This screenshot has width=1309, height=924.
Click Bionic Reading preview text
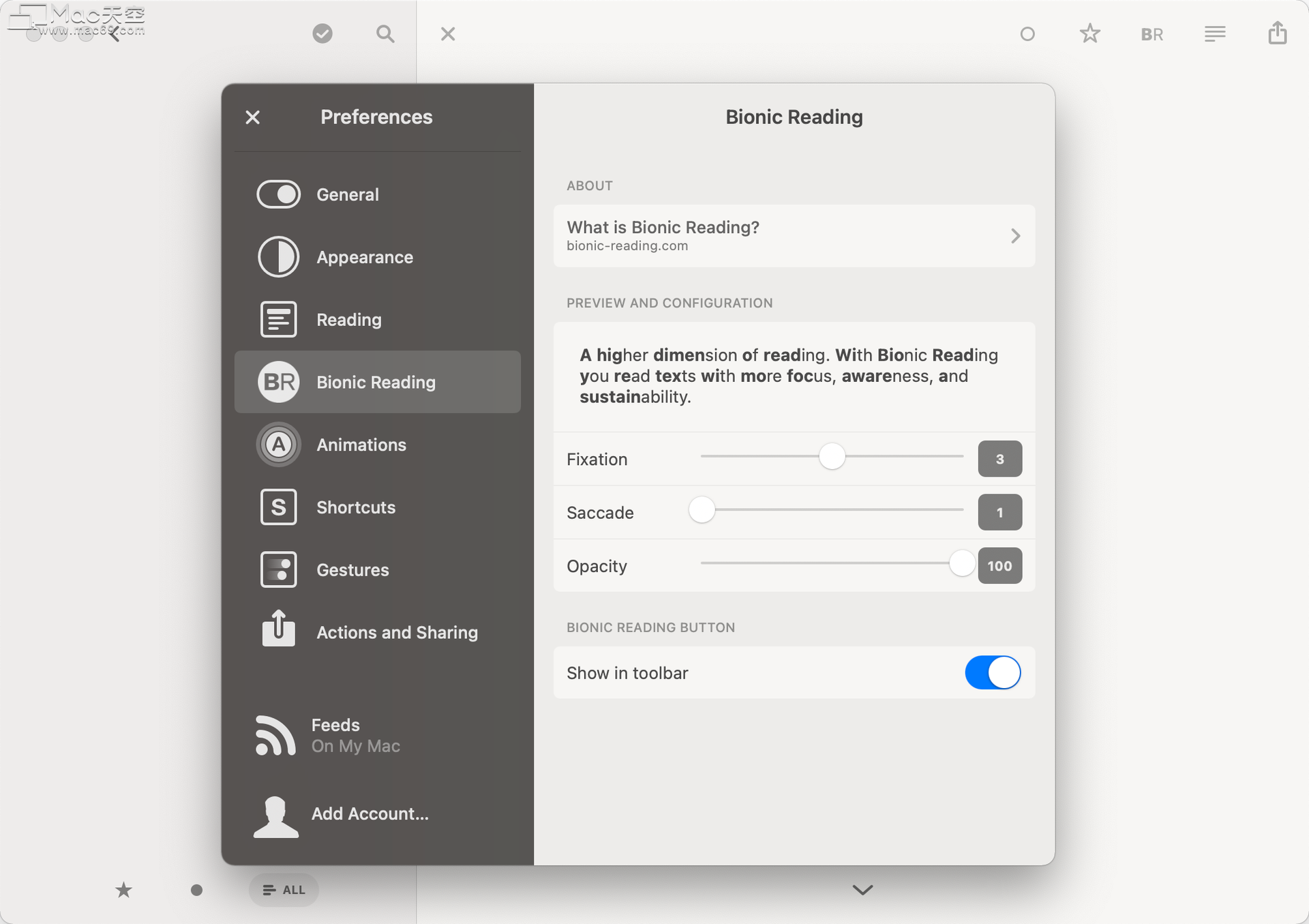[x=789, y=376]
